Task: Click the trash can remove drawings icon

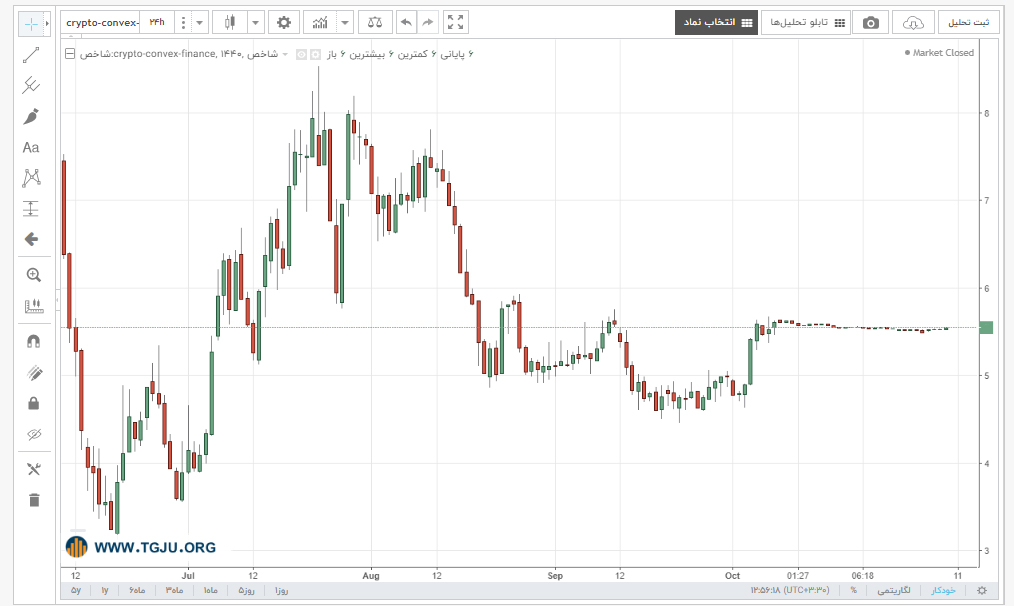Action: point(34,499)
